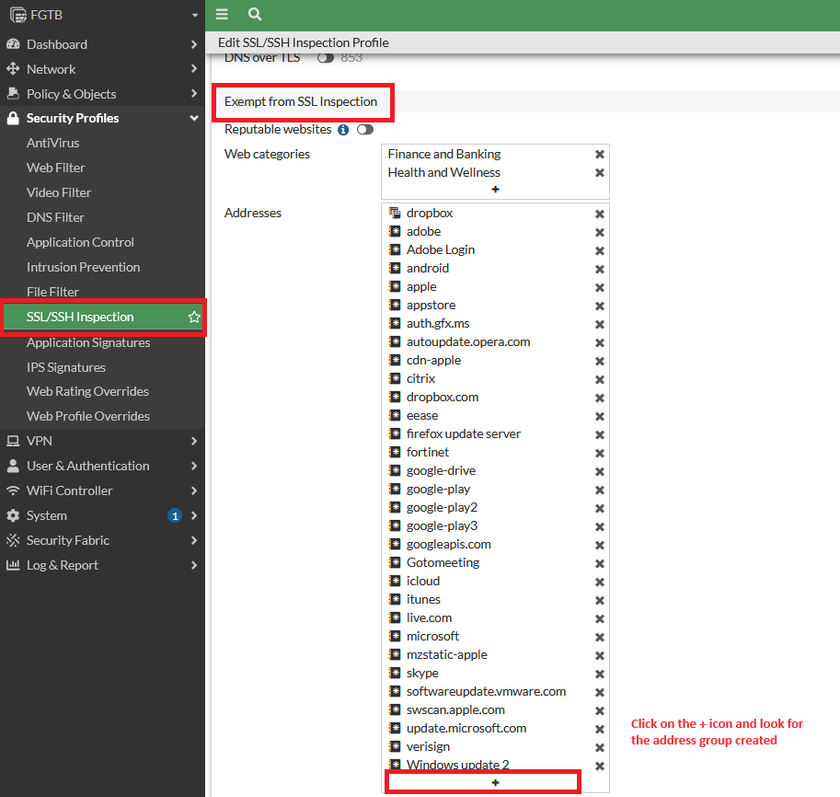Click the star on SSL/SSH Inspection
The height and width of the screenshot is (797, 840).
[194, 317]
